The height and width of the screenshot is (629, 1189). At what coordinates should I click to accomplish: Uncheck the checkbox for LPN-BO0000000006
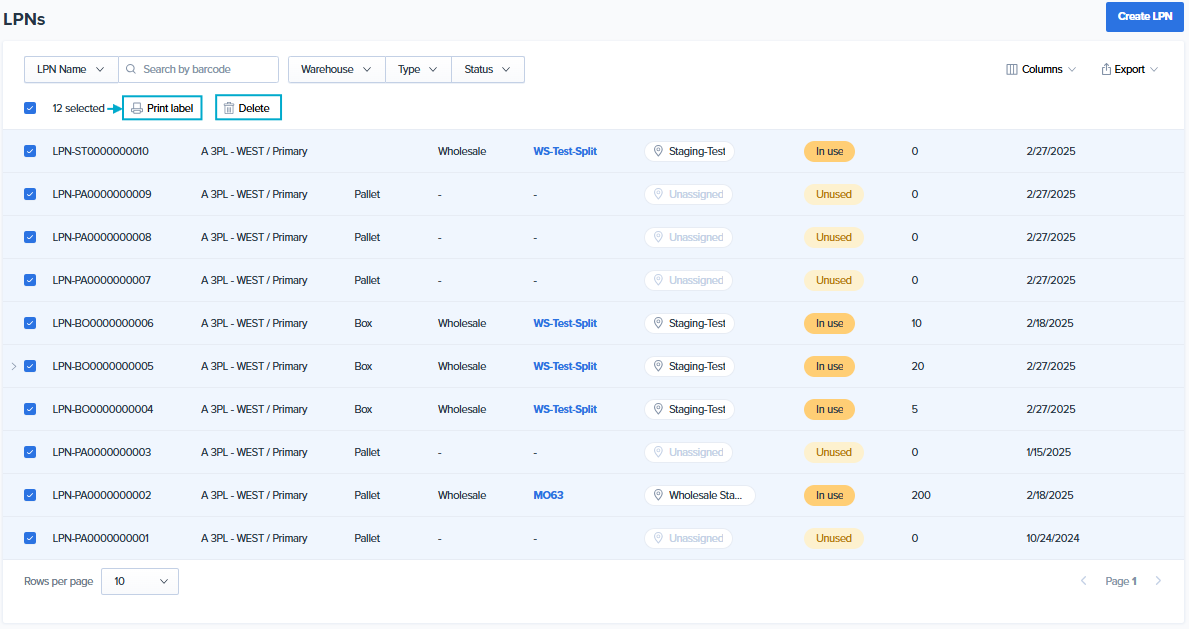tap(29, 323)
